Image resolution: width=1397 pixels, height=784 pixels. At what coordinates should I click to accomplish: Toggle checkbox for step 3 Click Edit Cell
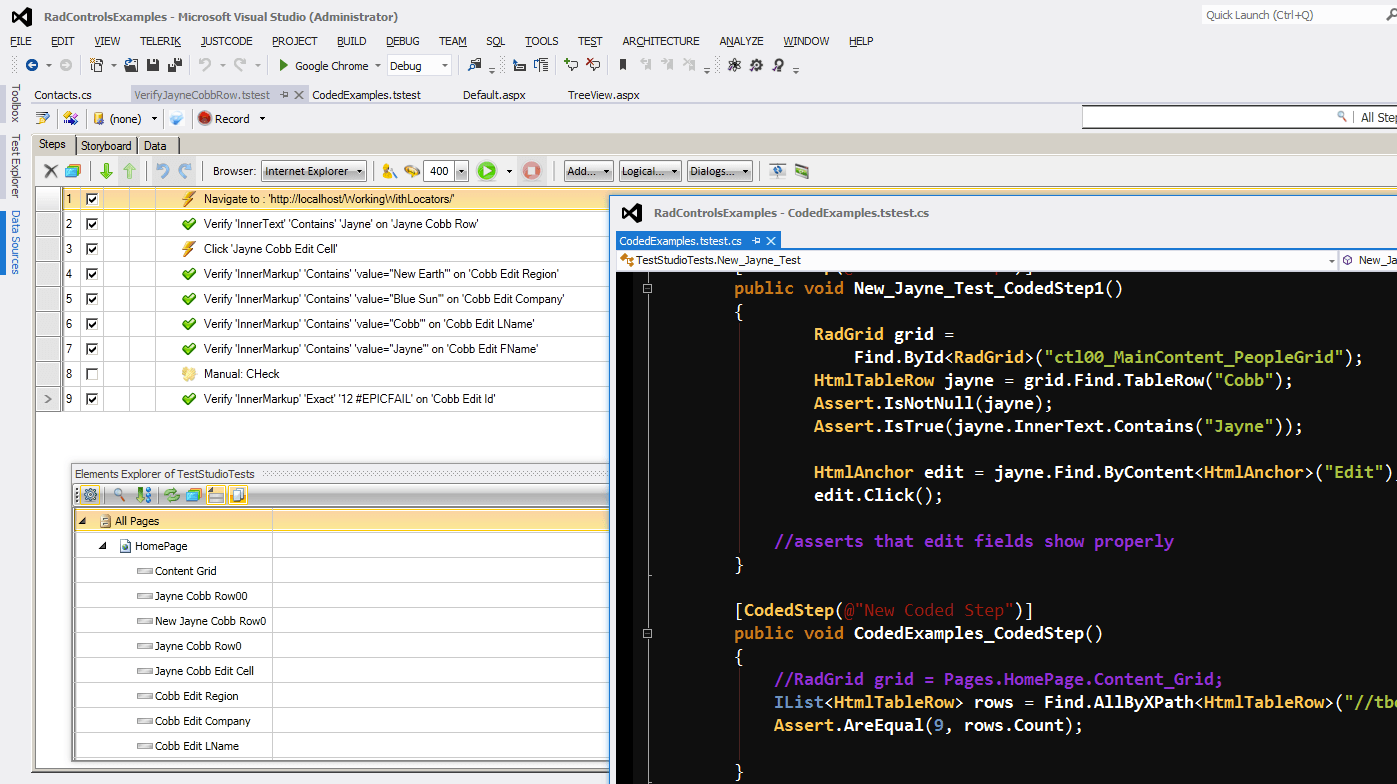92,249
